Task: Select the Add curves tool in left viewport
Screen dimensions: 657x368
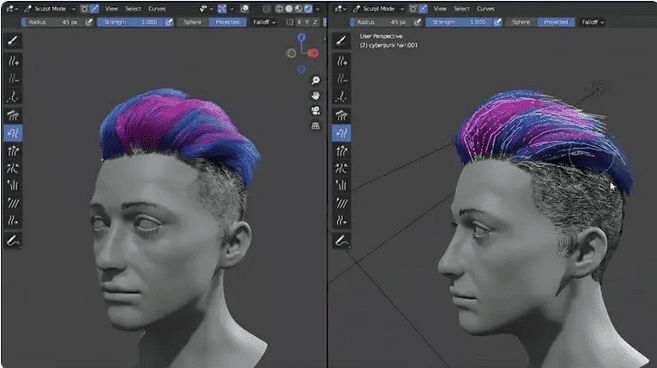Action: click(x=13, y=61)
